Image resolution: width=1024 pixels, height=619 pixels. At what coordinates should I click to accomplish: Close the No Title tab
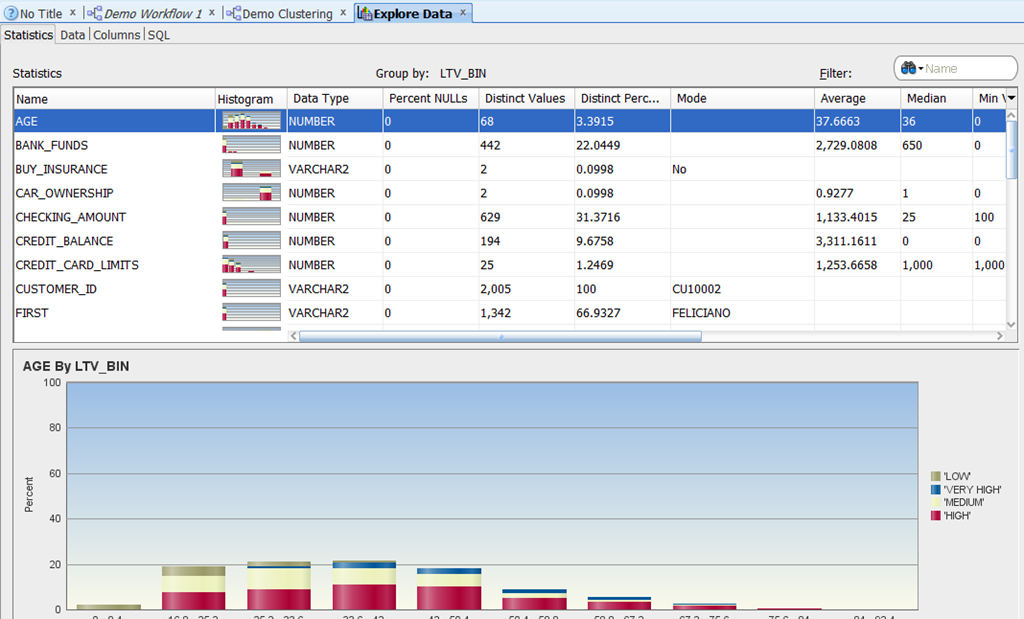(72, 13)
